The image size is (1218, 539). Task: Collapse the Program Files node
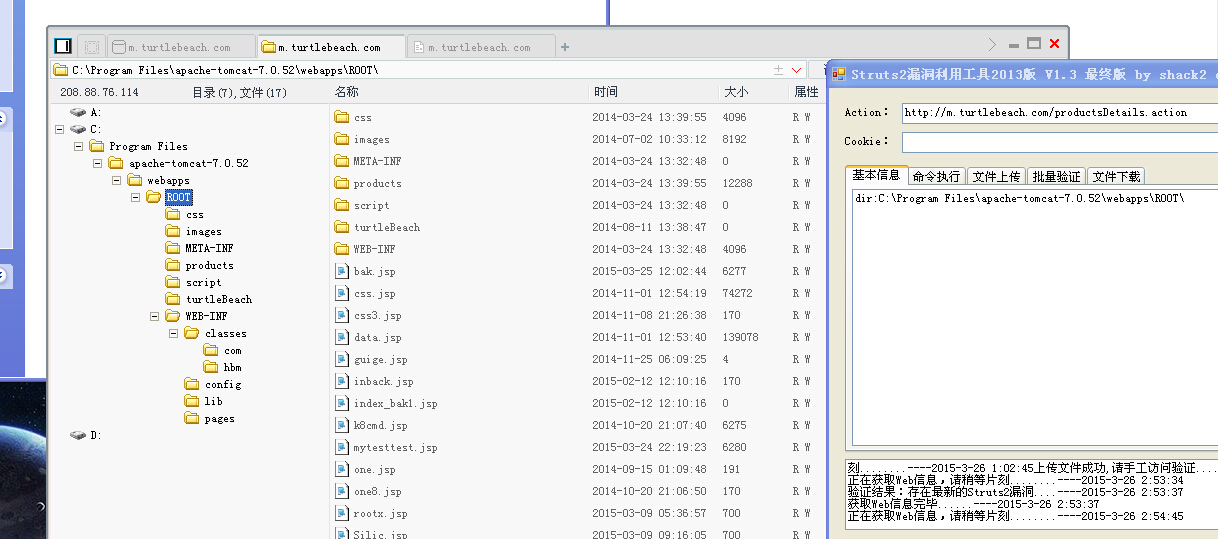coord(79,146)
